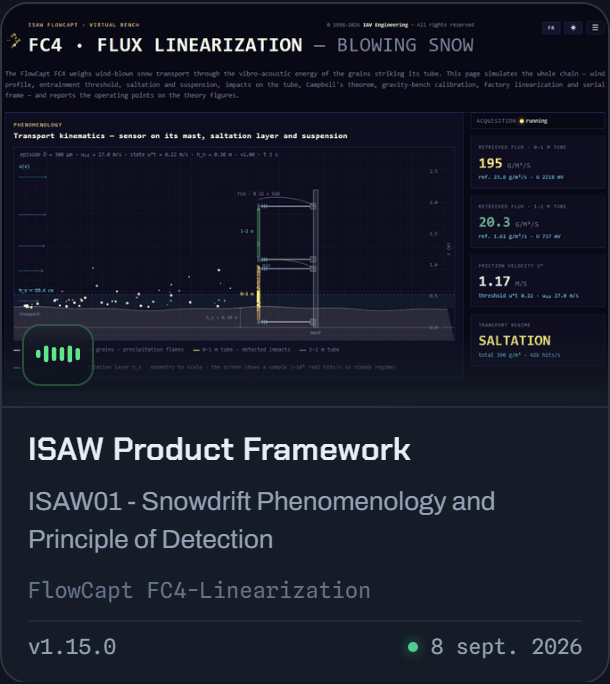The width and height of the screenshot is (610, 684).
Task: Click the ISAW01 Snowdrift Phenomenology subtitle
Action: click(x=261, y=520)
